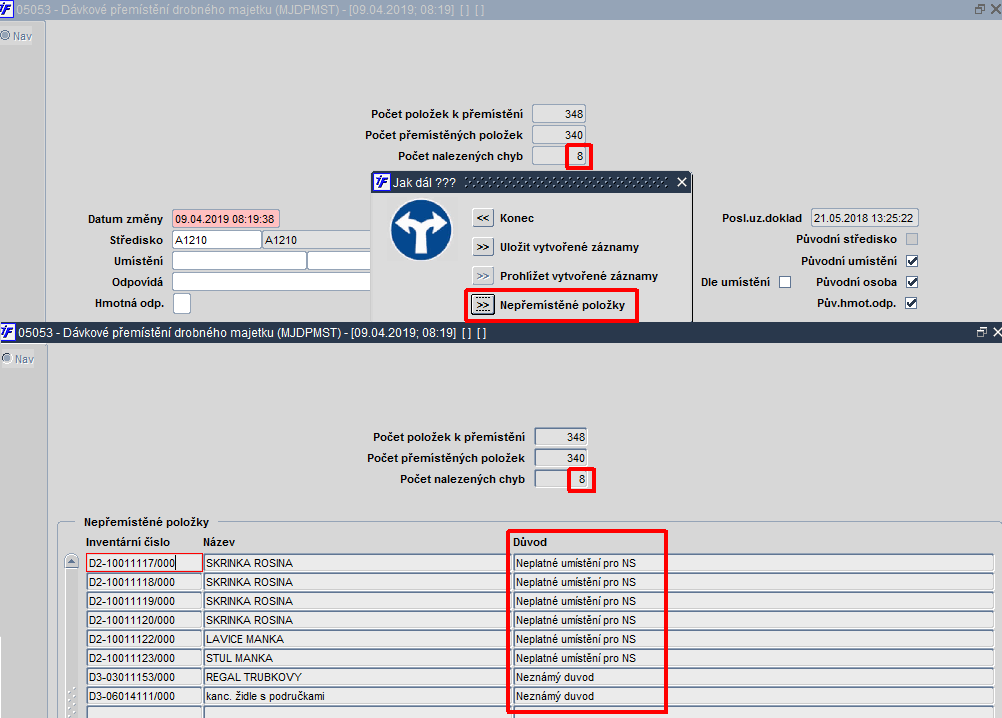1002x718 pixels.
Task: Click the app logo in Jak dál dialog title
Action: (382, 182)
